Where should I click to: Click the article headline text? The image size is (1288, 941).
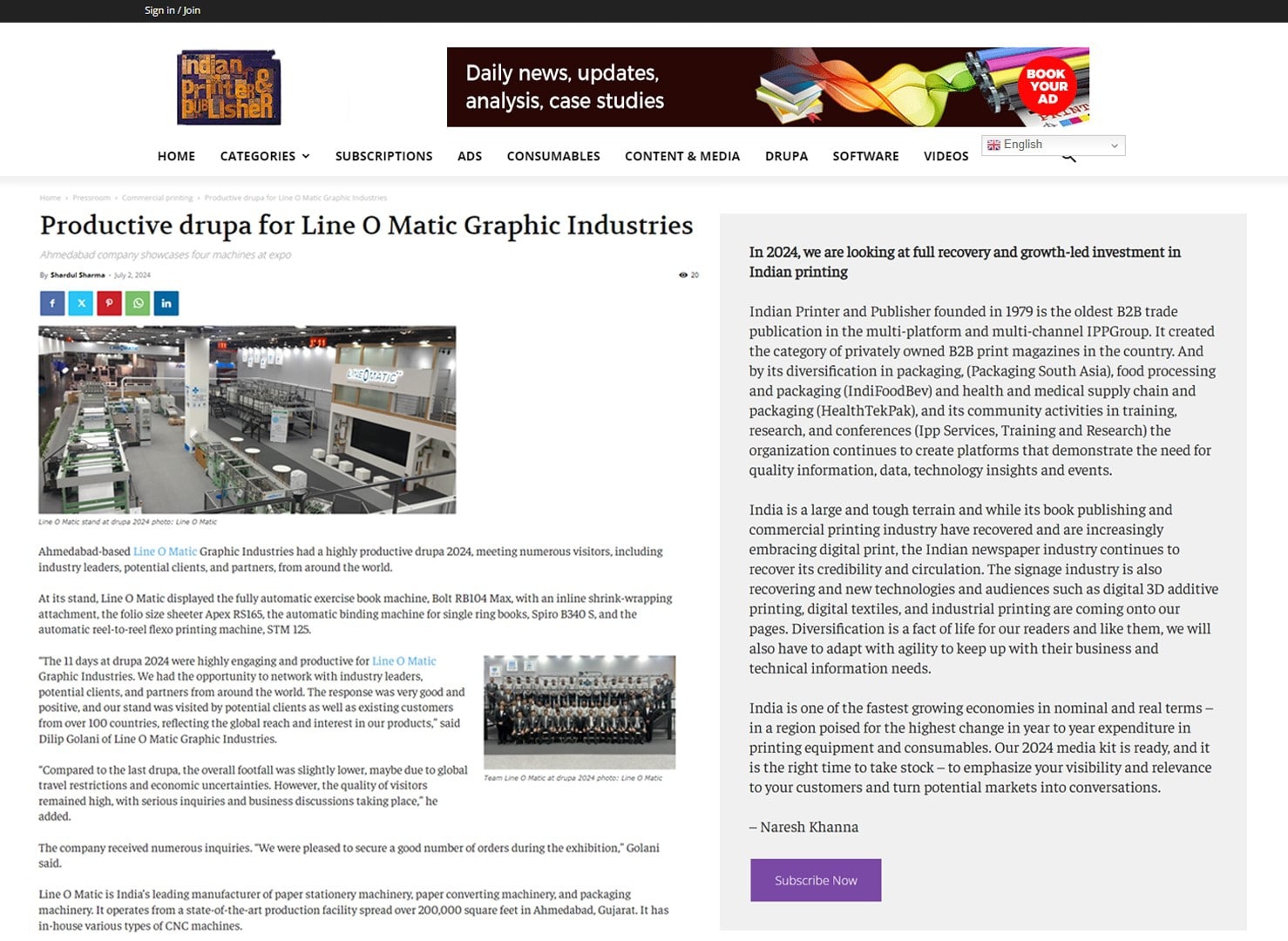click(x=366, y=226)
